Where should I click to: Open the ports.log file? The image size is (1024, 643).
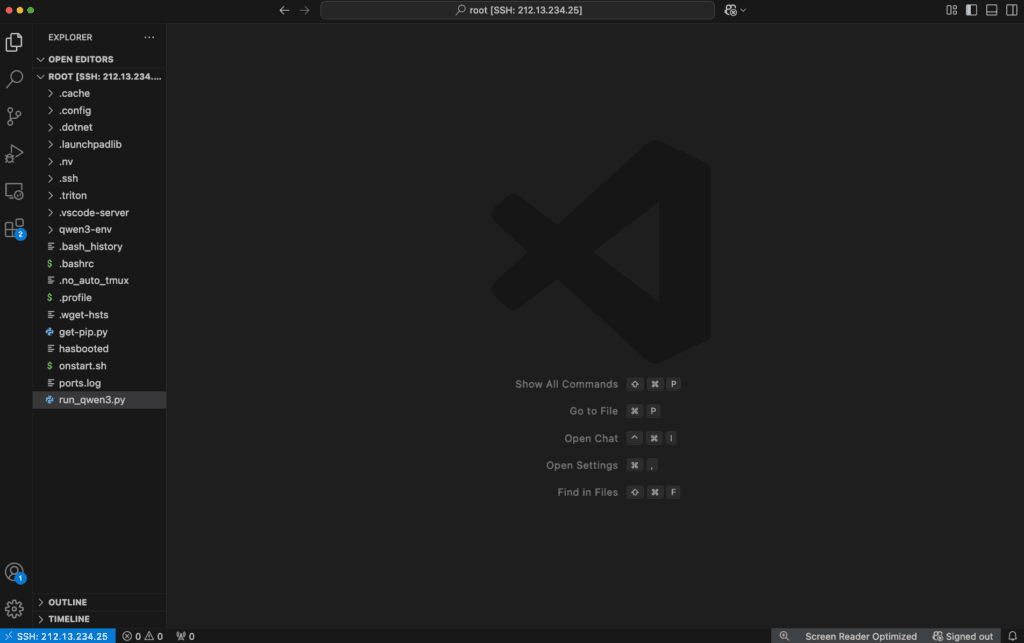pos(99,383)
